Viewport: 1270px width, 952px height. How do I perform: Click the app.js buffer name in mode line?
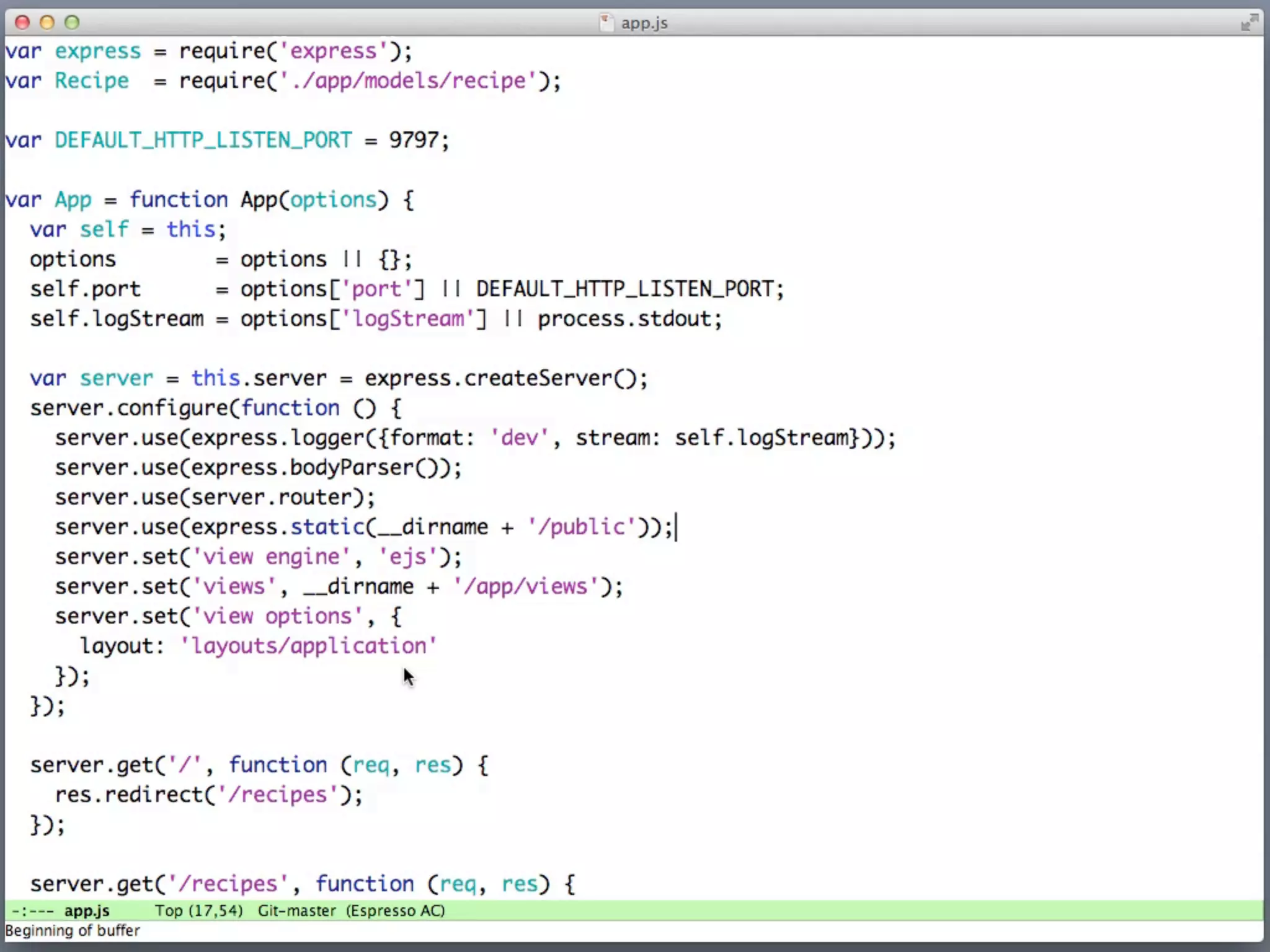87,910
